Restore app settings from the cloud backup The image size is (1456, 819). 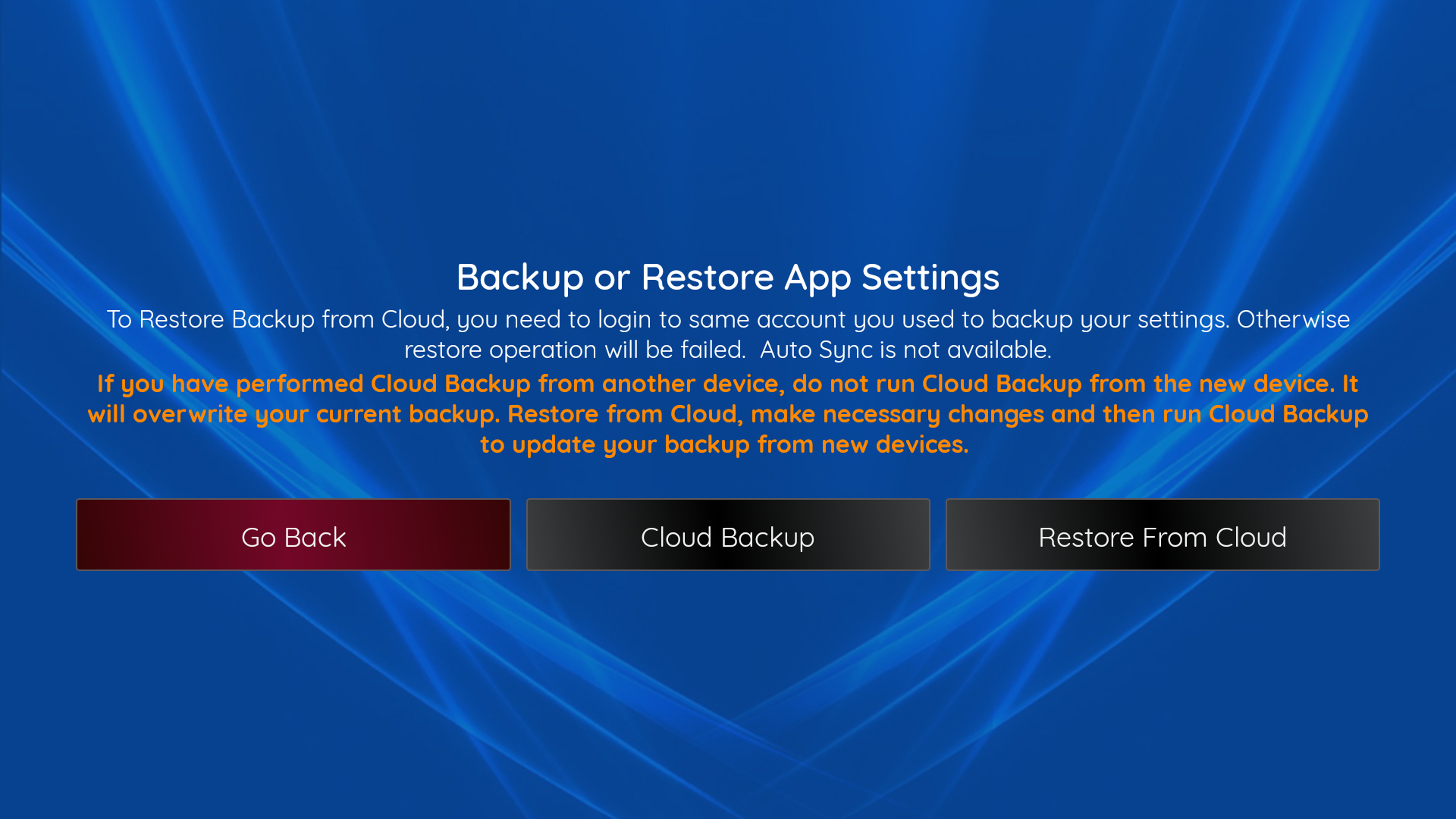[1162, 535]
